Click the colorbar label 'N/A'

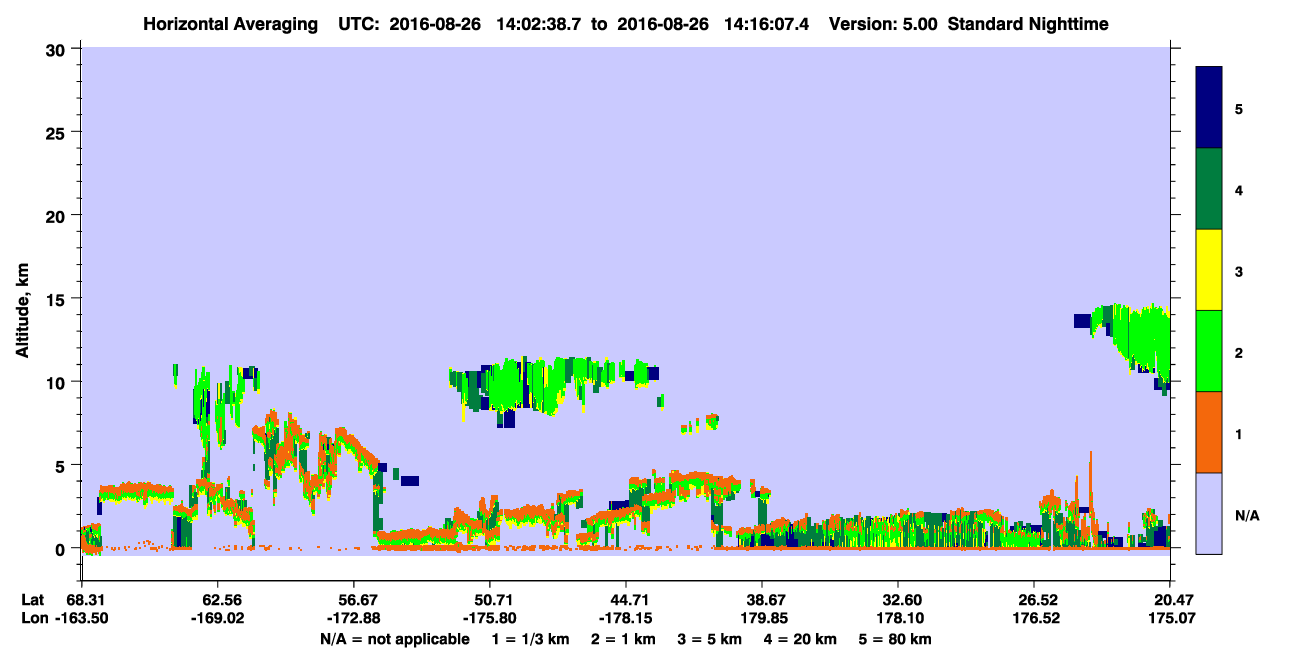click(x=1246, y=515)
